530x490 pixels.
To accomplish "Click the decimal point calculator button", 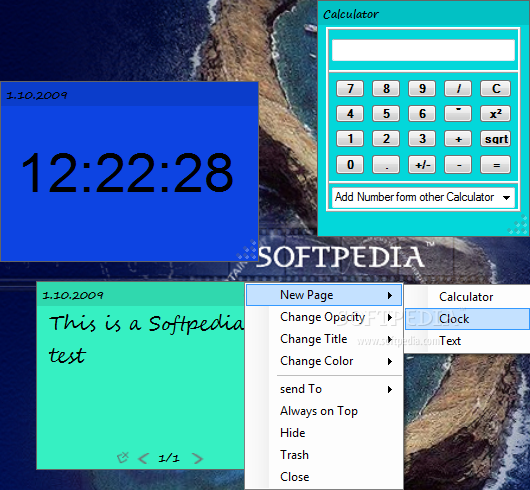I will point(386,165).
